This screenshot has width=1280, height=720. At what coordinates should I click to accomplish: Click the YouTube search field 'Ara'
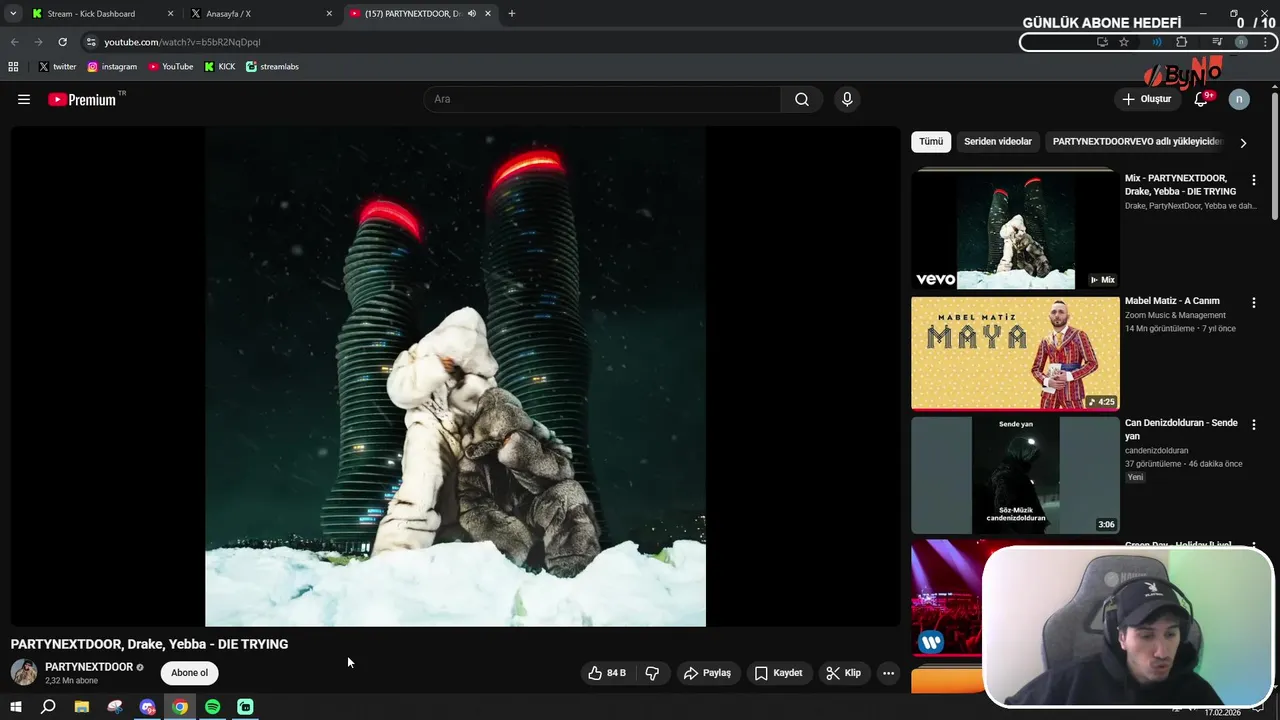(602, 99)
